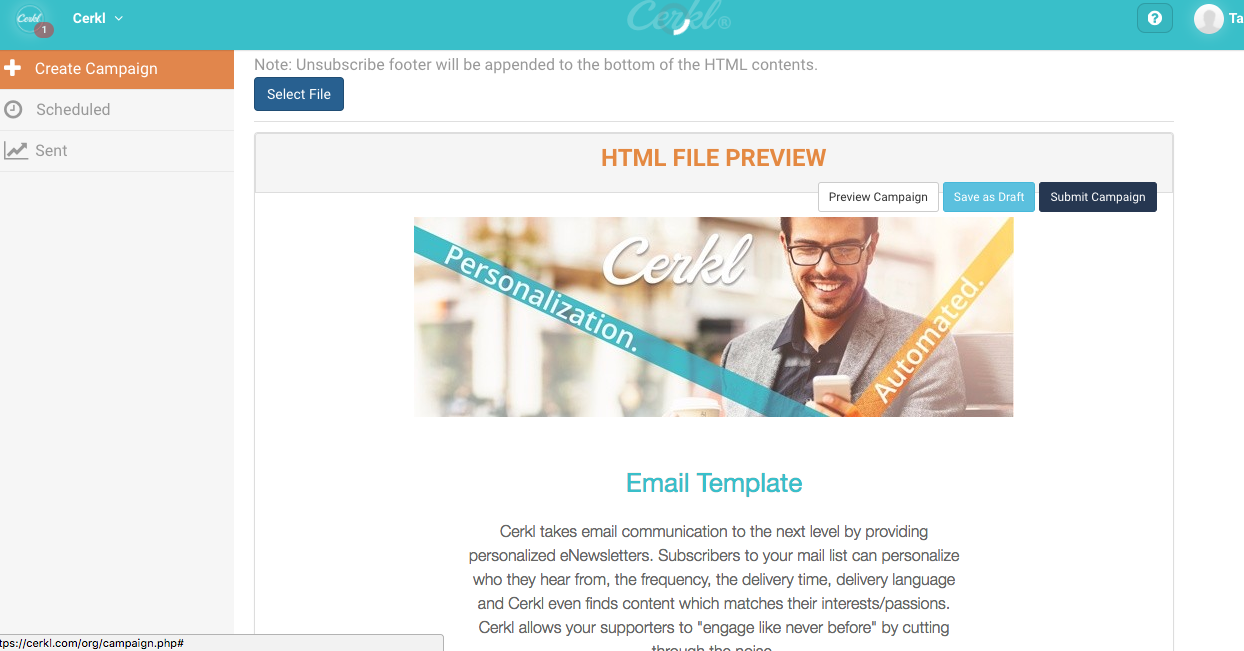
Task: Open the Scheduled campaigns menu item
Action: coord(117,110)
